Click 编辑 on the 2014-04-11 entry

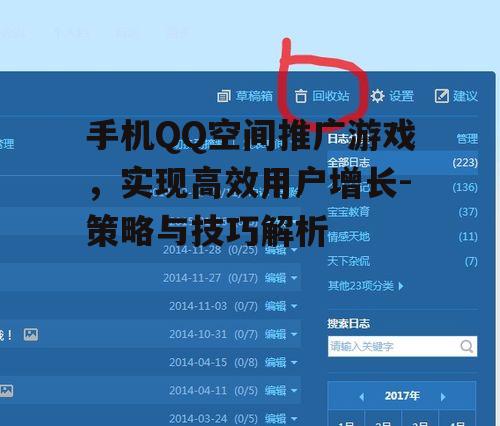275,390
